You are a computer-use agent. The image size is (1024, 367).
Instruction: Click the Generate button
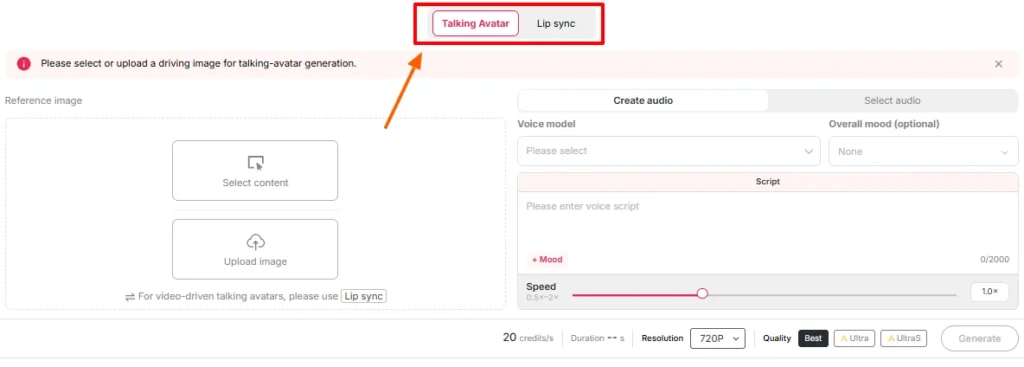(x=979, y=338)
